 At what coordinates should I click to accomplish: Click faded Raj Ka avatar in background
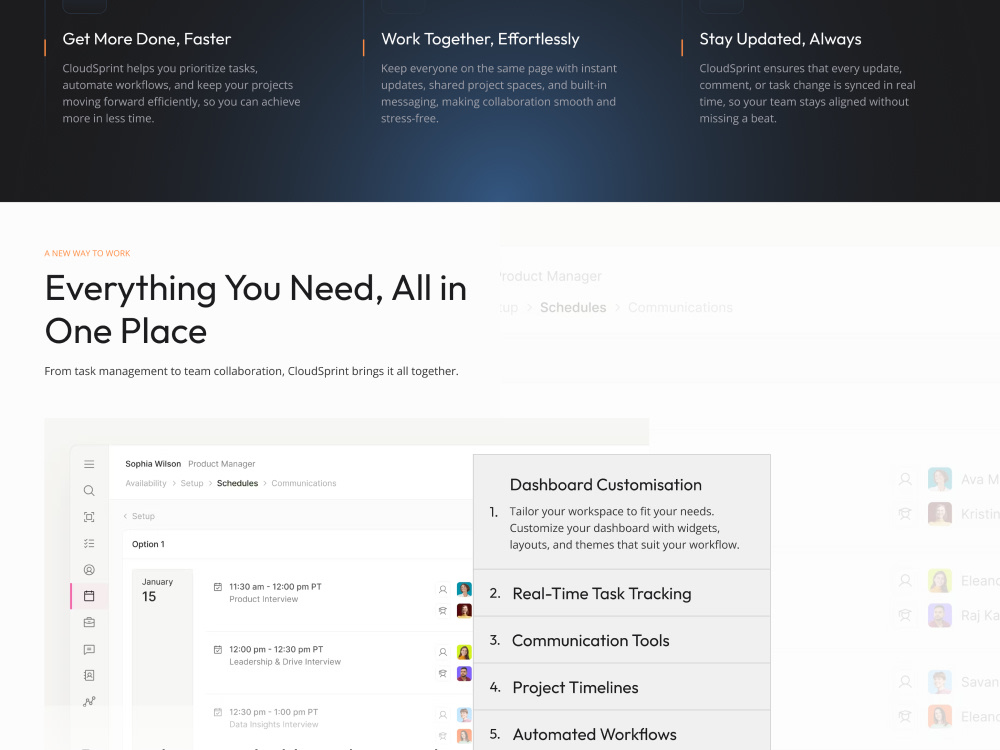coord(939,615)
